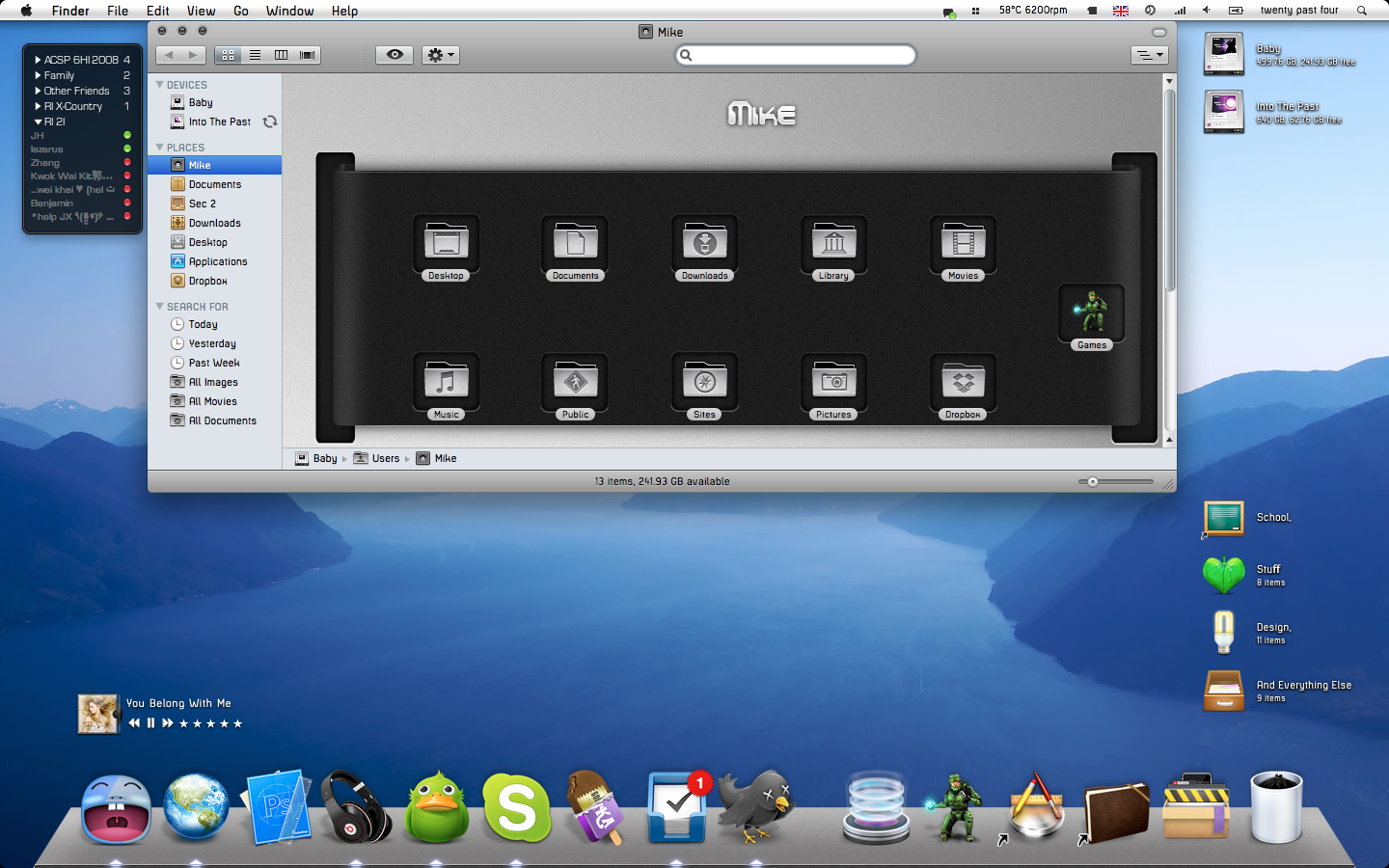Image resolution: width=1389 pixels, height=868 pixels.
Task: Open the Window menu
Action: pyautogui.click(x=289, y=11)
